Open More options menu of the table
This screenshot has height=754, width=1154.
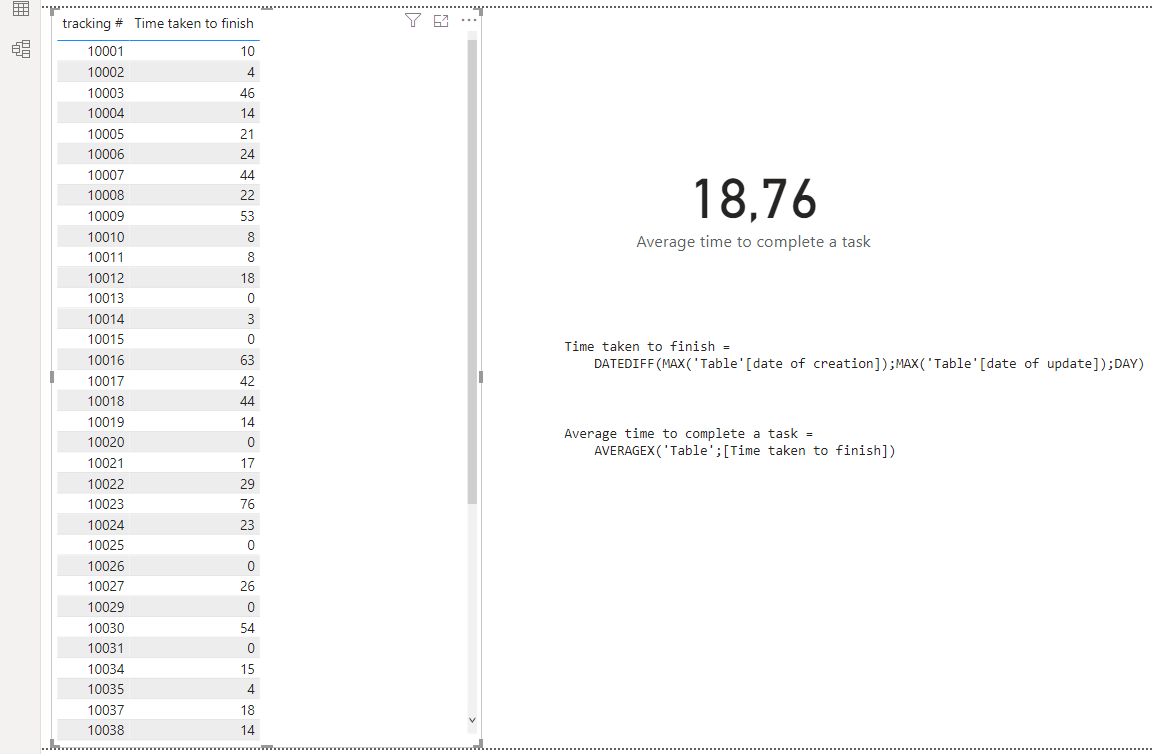pyautogui.click(x=468, y=20)
